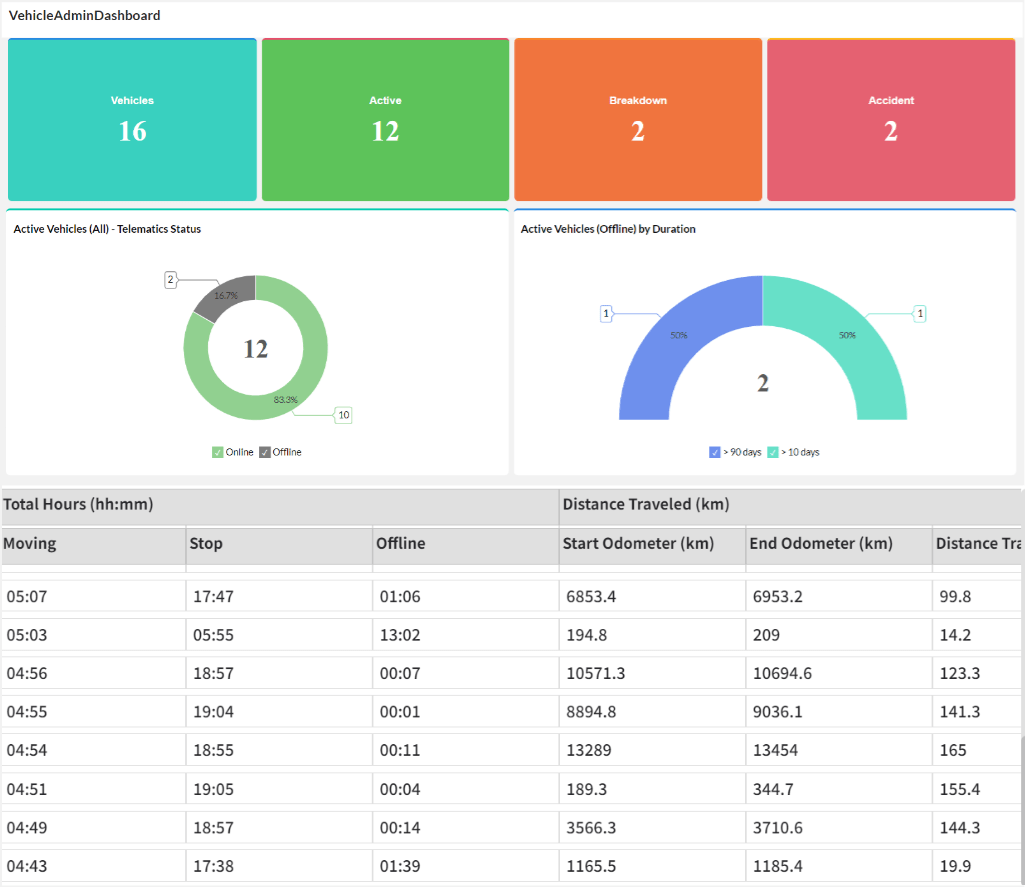1025x887 pixels.
Task: Open the Breakdown 2 summary card
Action: tap(638, 120)
